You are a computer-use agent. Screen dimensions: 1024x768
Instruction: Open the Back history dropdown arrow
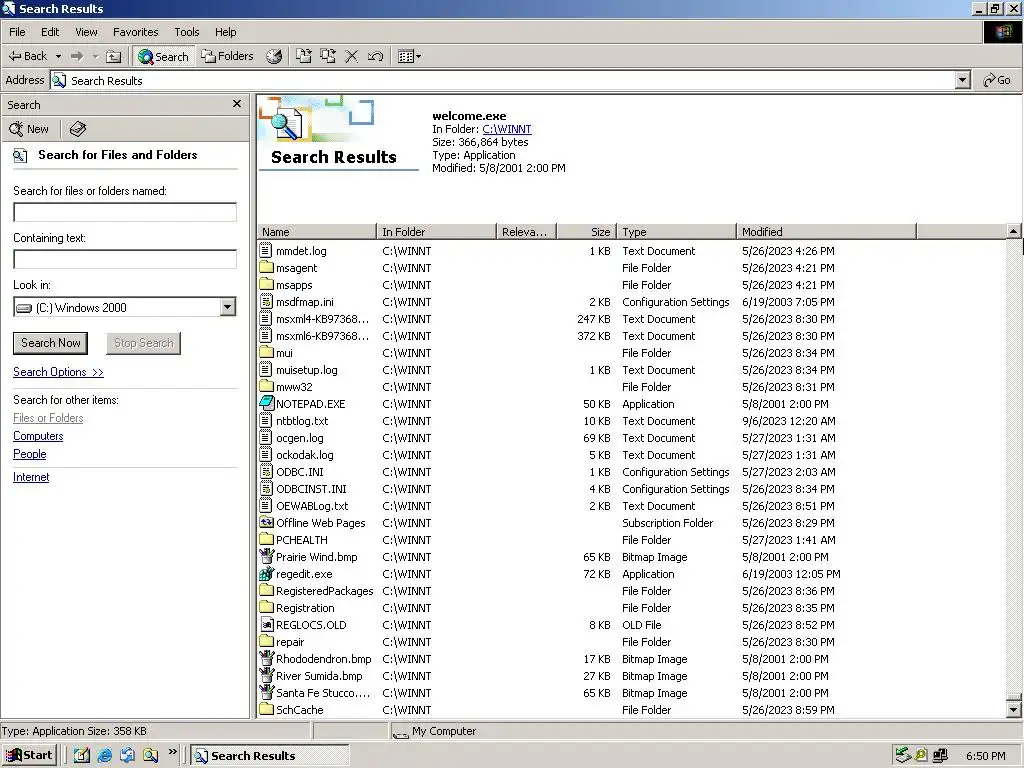tap(58, 56)
